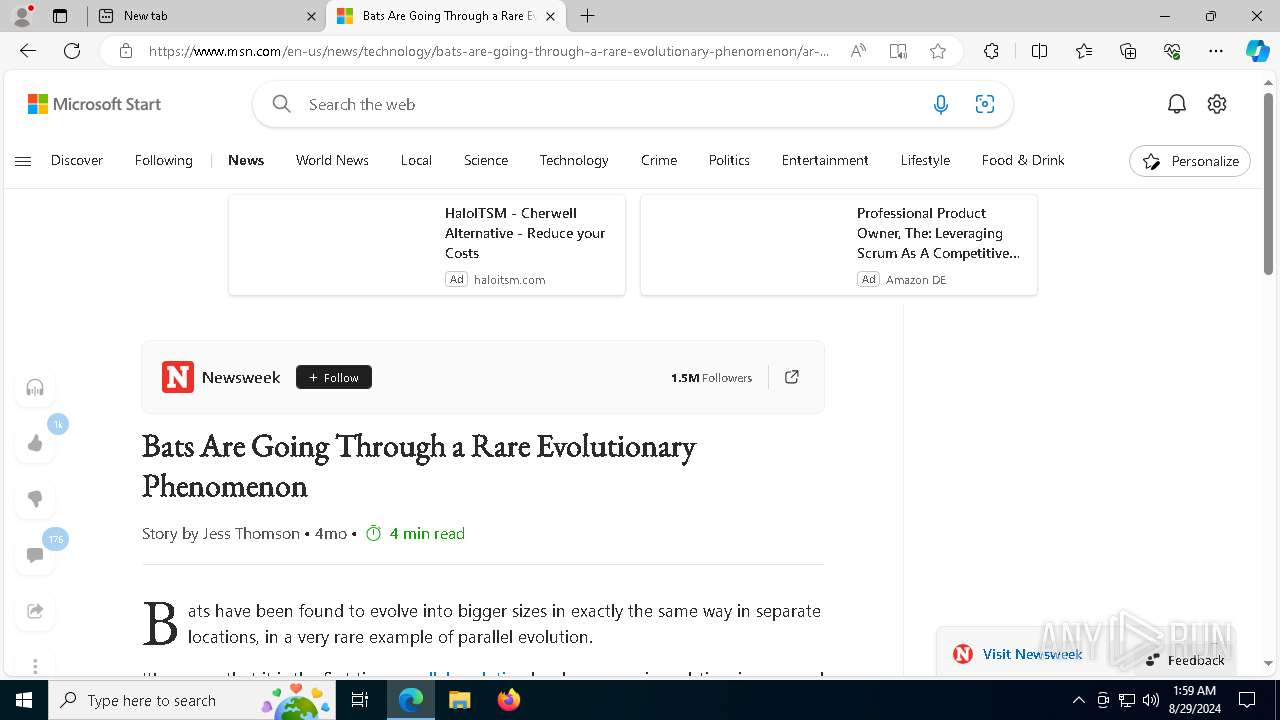
Task: Open the Lifestyle section
Action: pos(925,160)
